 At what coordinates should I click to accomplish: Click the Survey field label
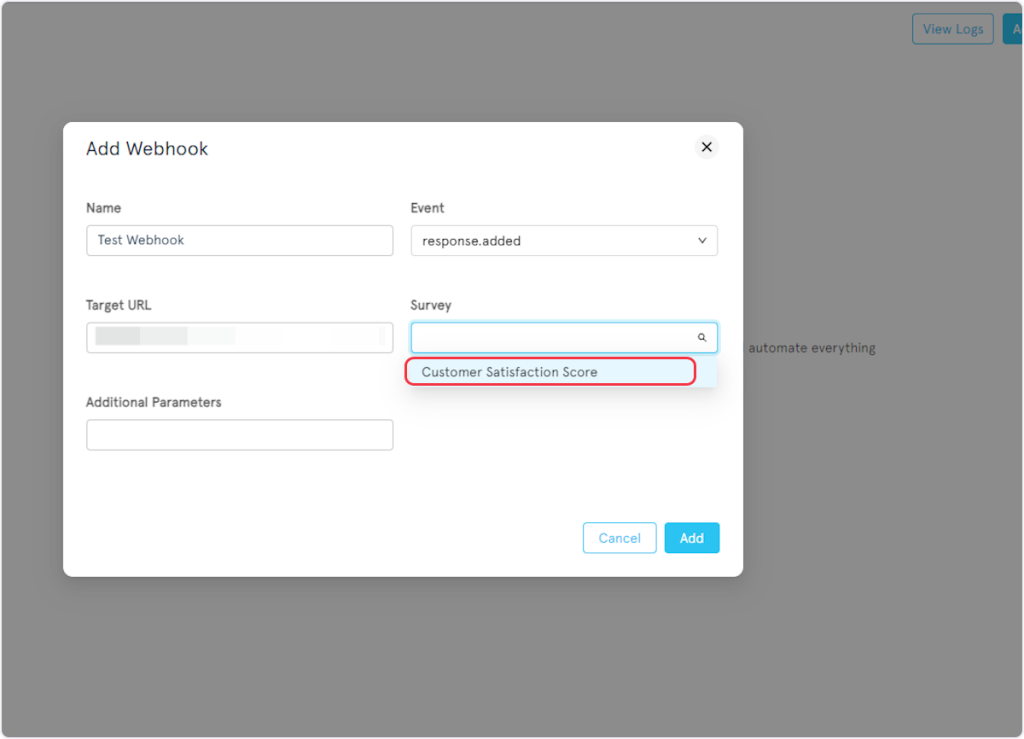click(x=430, y=305)
